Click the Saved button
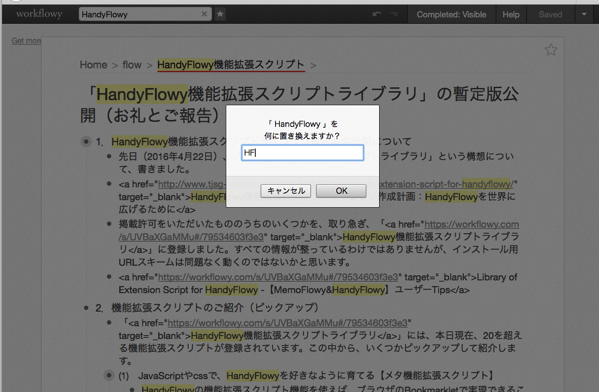 coord(550,15)
